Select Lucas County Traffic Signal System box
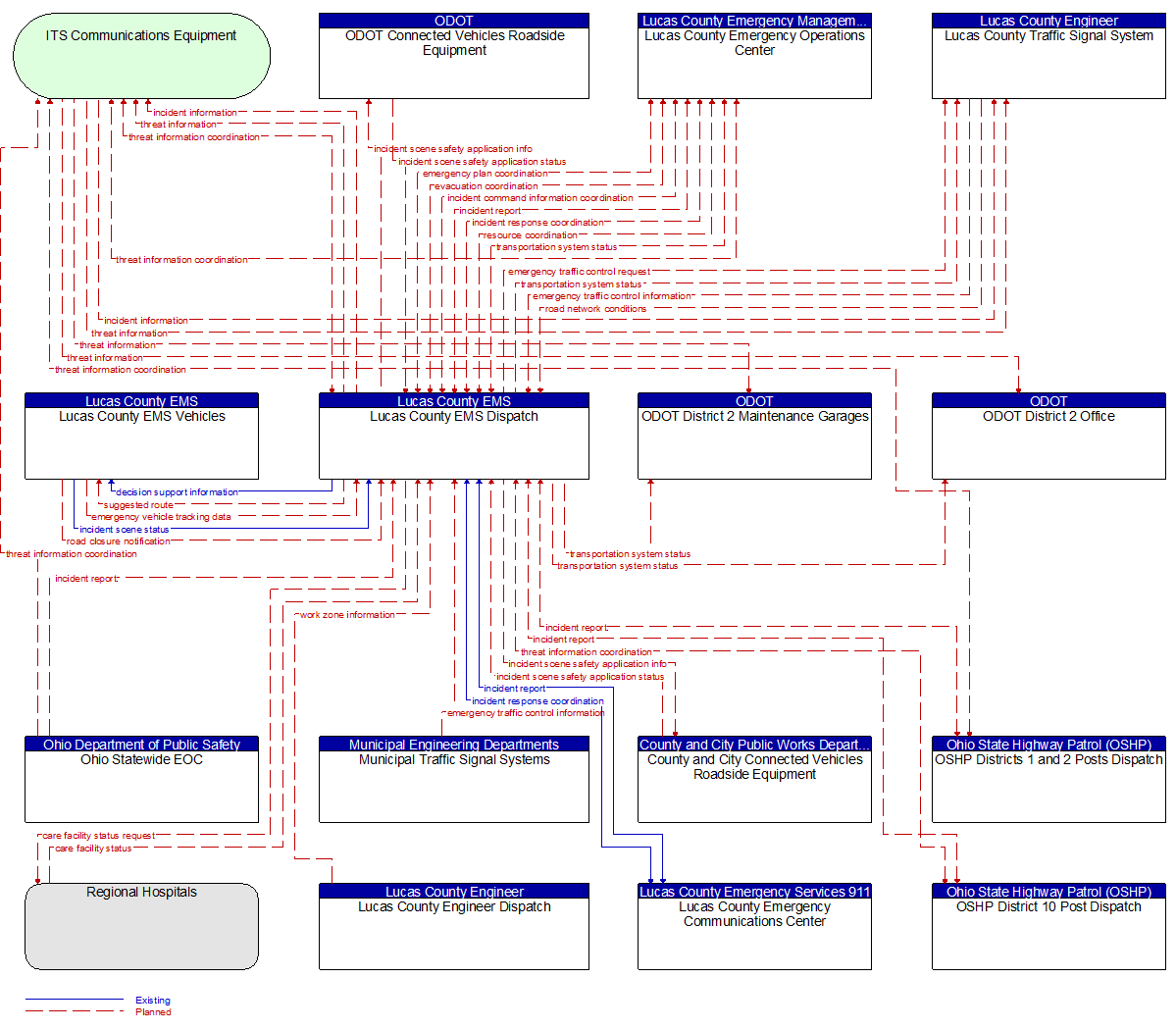 (1048, 56)
